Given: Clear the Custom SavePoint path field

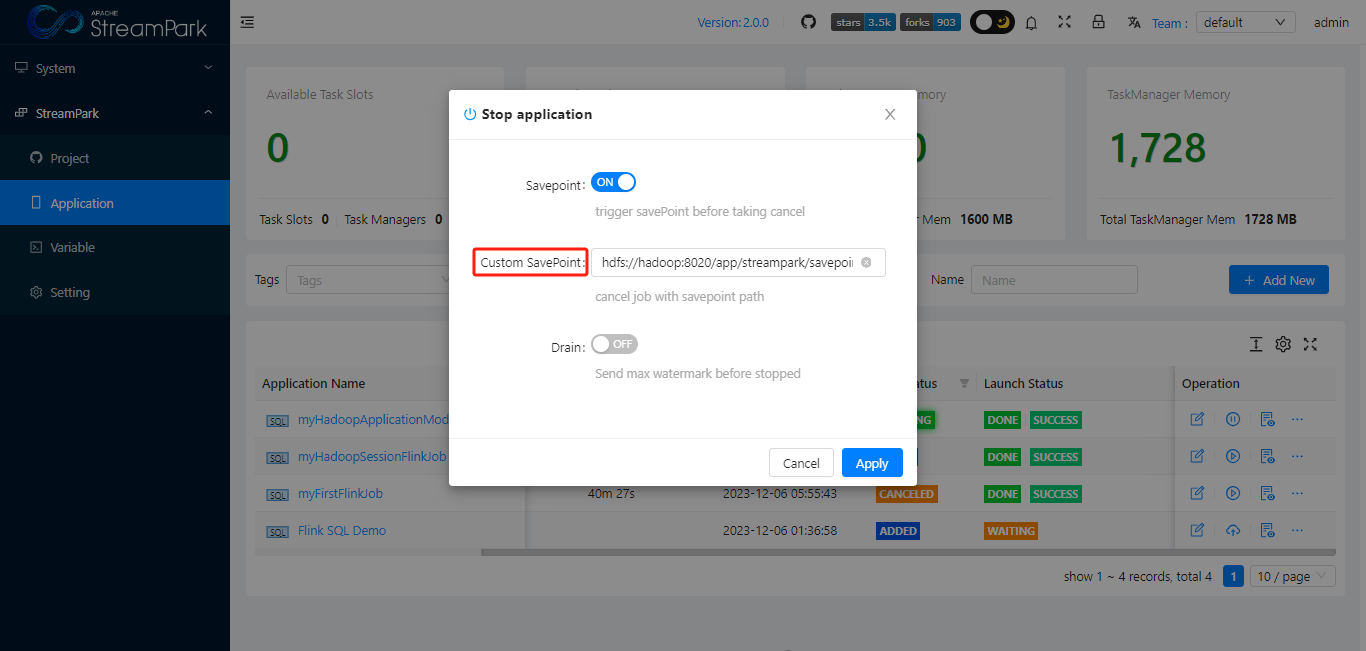Looking at the screenshot, I should click(866, 262).
